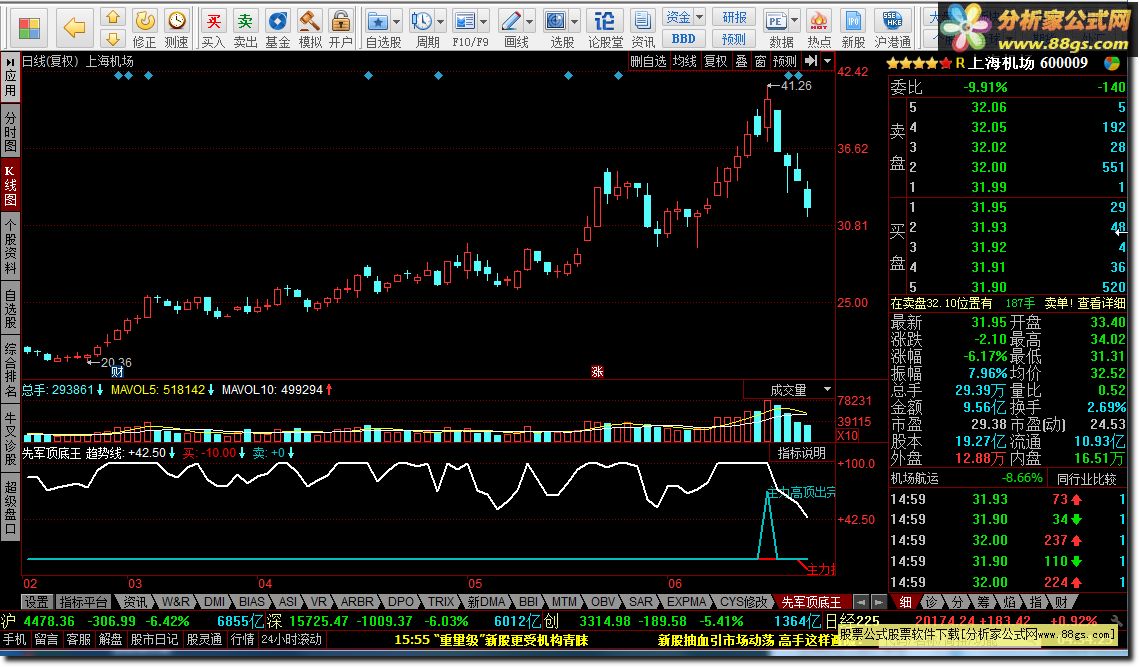Screen dimensions: 1140x667
Task: Open the chart options dropdown arrow at top-right
Action: point(827,61)
